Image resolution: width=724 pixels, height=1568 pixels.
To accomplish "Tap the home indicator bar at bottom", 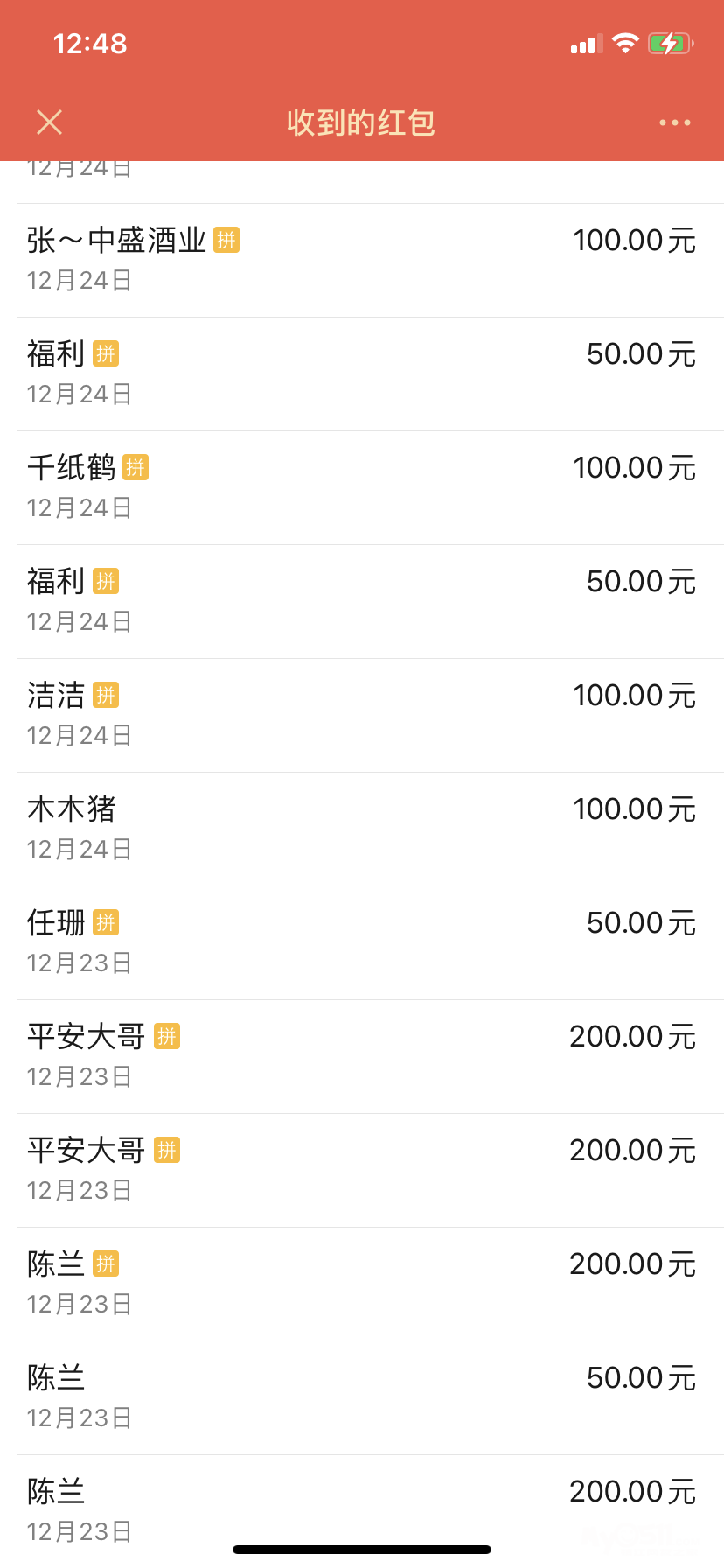I will pyautogui.click(x=362, y=1550).
